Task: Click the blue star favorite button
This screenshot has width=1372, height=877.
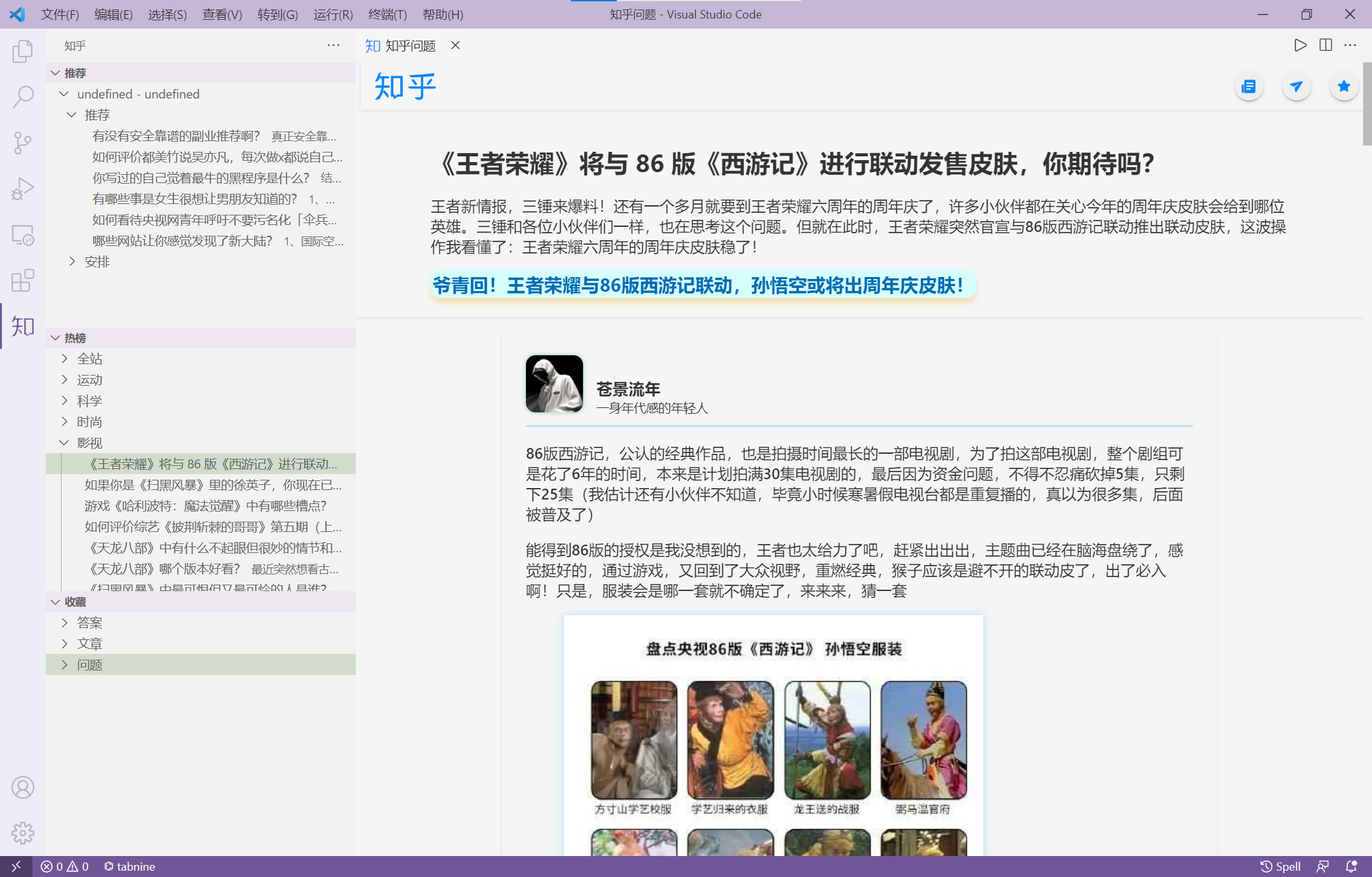Action: click(x=1343, y=86)
